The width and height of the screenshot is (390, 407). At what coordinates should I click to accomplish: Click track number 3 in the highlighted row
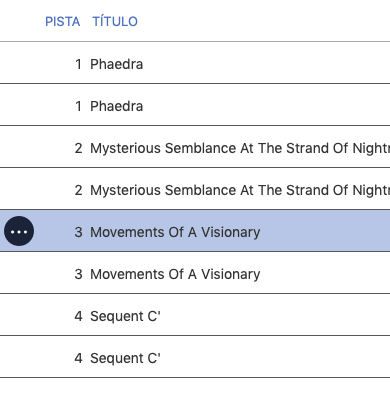[78, 232]
